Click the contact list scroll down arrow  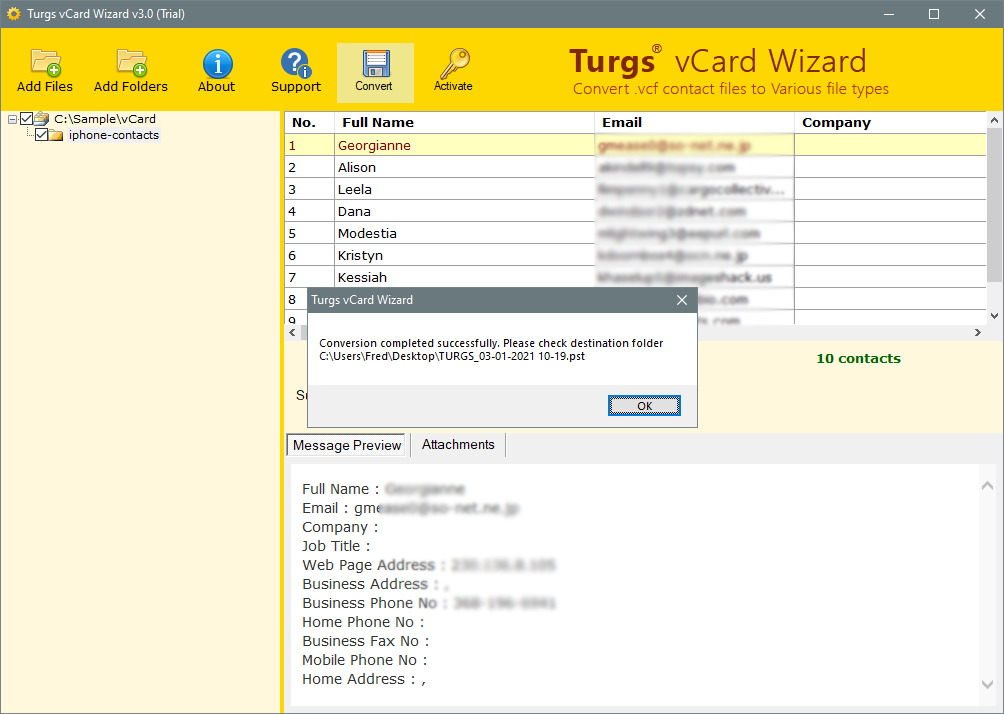pos(994,316)
